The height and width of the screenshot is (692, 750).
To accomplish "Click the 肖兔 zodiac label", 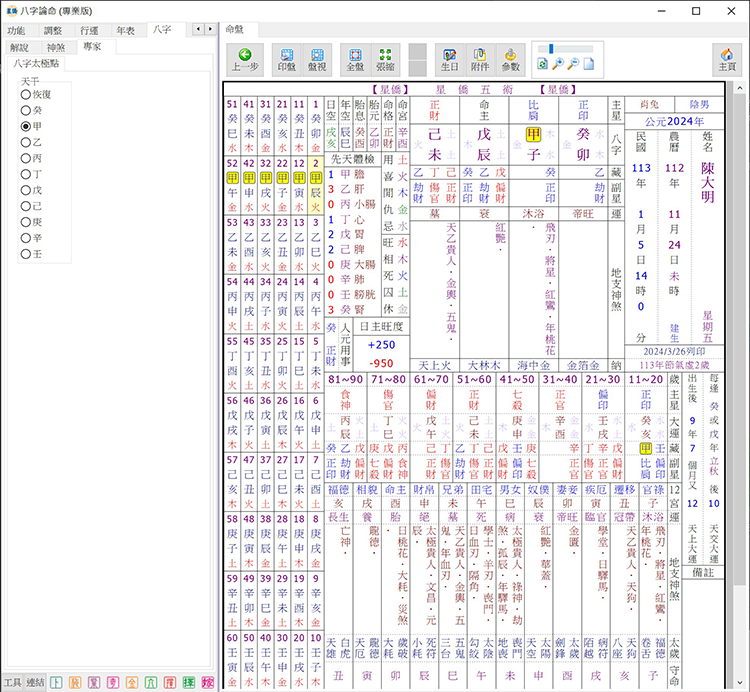I will click(649, 104).
